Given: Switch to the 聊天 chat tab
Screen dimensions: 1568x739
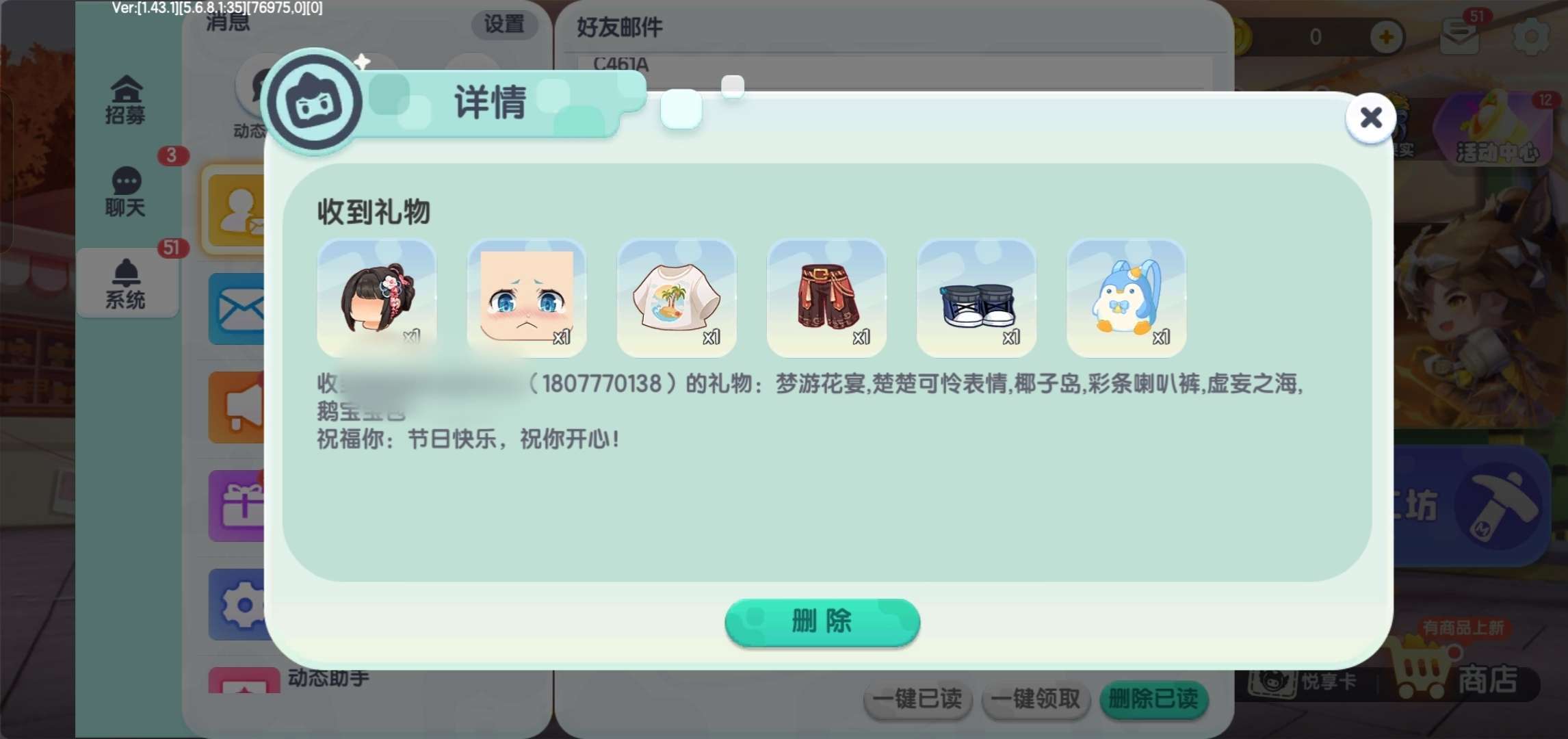Looking at the screenshot, I should pos(126,192).
